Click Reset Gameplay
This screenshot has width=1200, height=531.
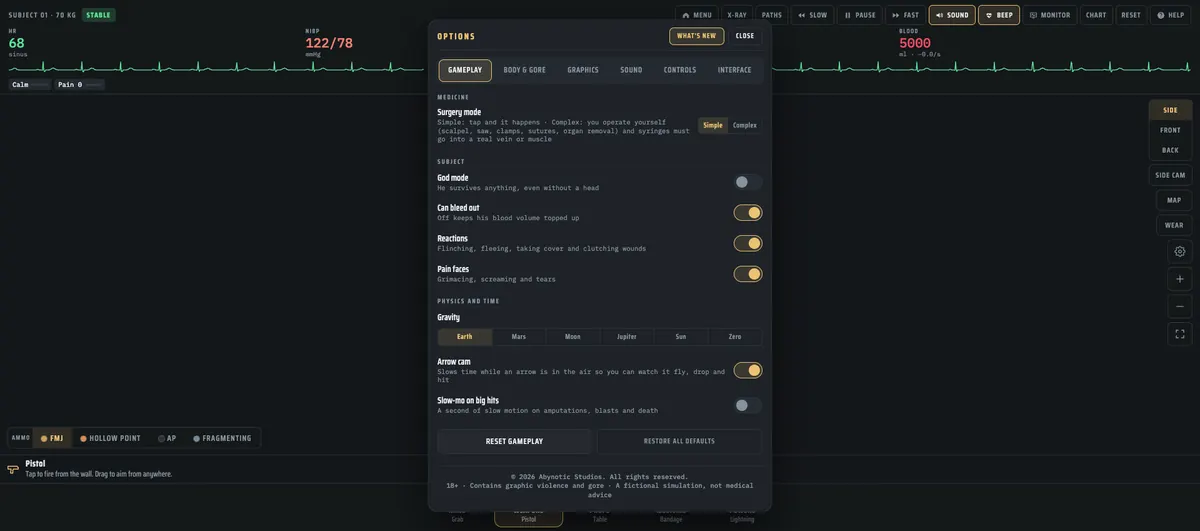click(x=514, y=441)
